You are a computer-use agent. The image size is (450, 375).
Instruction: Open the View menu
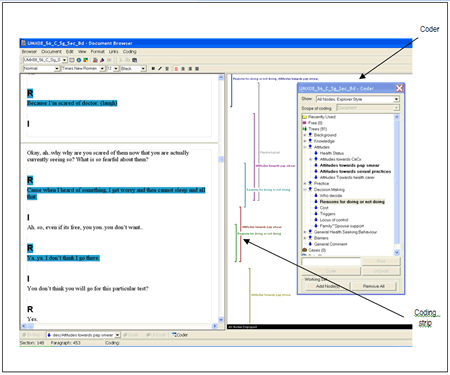pos(82,52)
